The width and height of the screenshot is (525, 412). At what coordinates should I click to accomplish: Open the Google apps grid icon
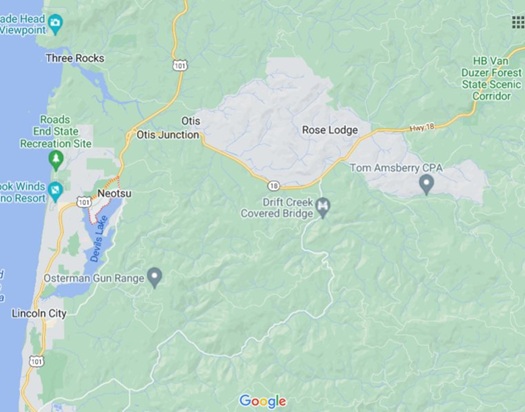pos(519,22)
